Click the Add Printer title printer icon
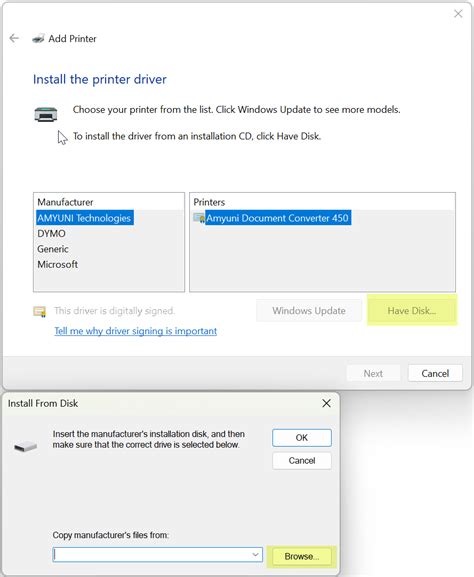Image resolution: width=474 pixels, height=577 pixels. coord(38,39)
